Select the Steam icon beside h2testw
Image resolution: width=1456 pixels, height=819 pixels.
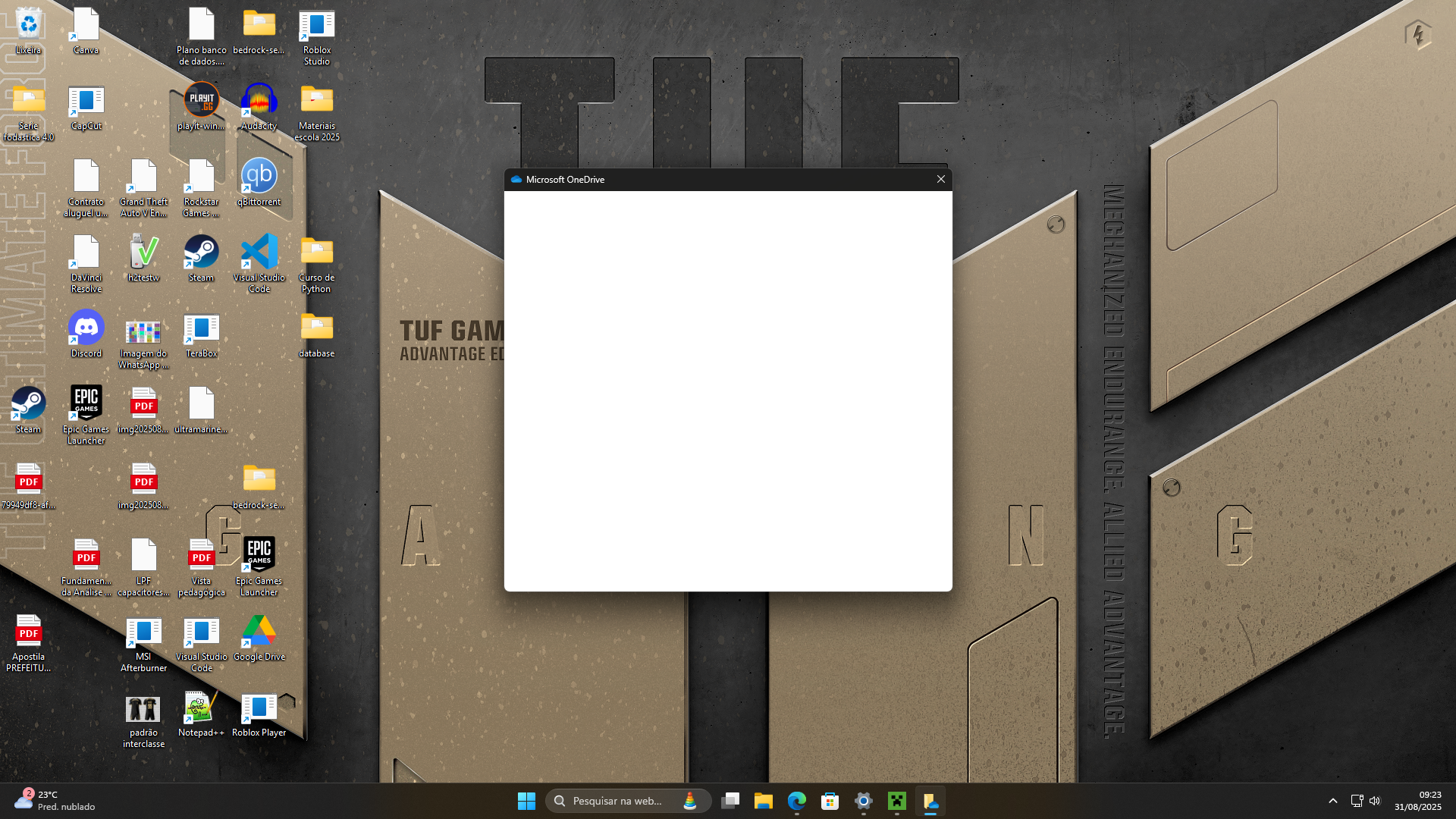click(201, 259)
